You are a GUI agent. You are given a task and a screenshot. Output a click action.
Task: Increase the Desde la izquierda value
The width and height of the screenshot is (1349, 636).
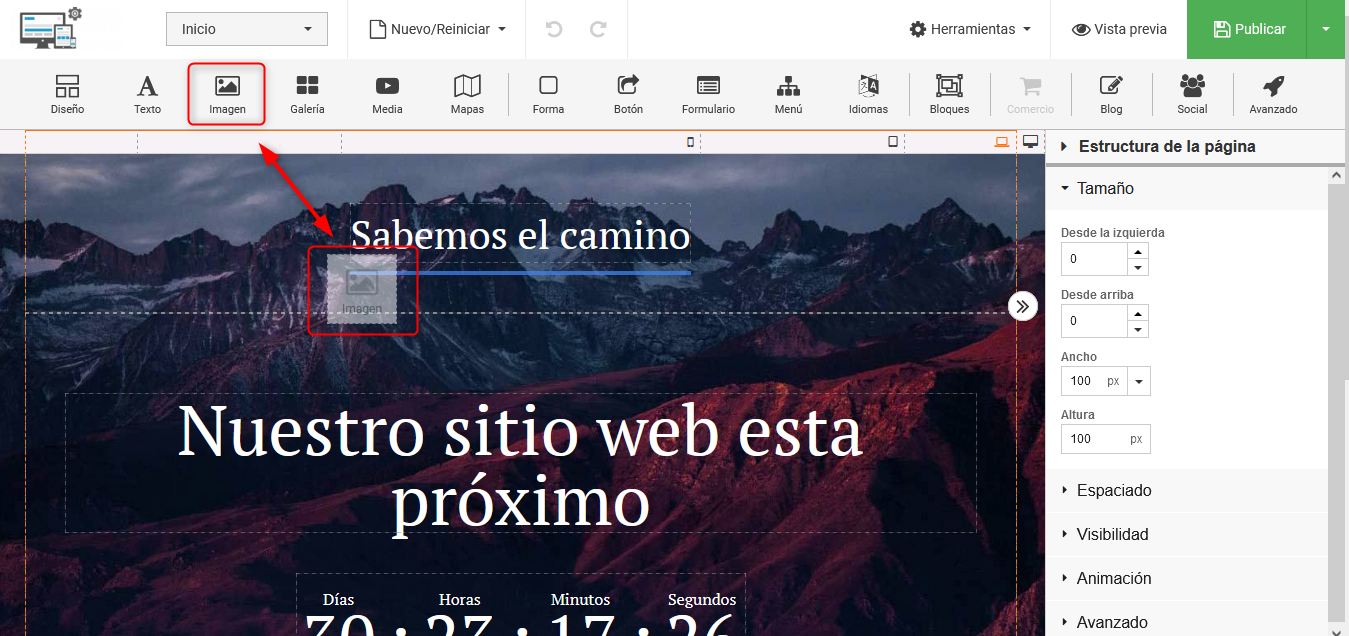tap(1138, 251)
